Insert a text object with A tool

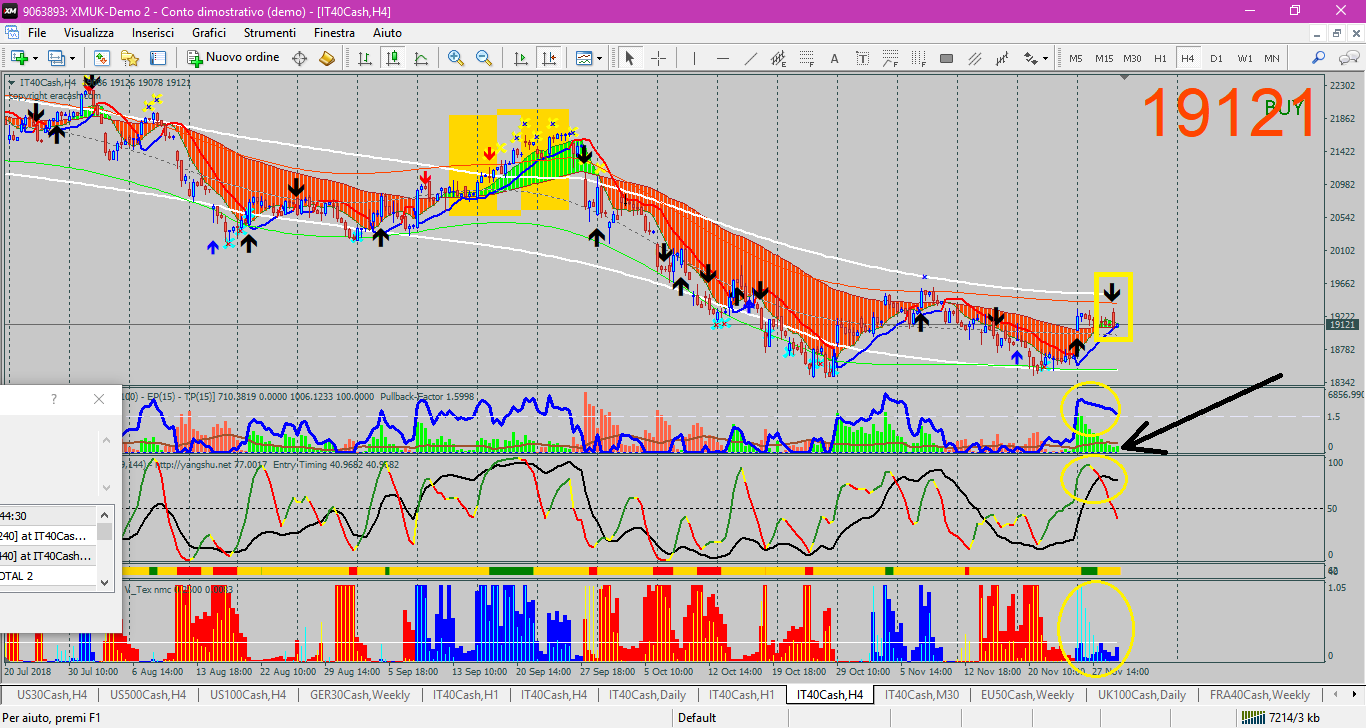(834, 58)
